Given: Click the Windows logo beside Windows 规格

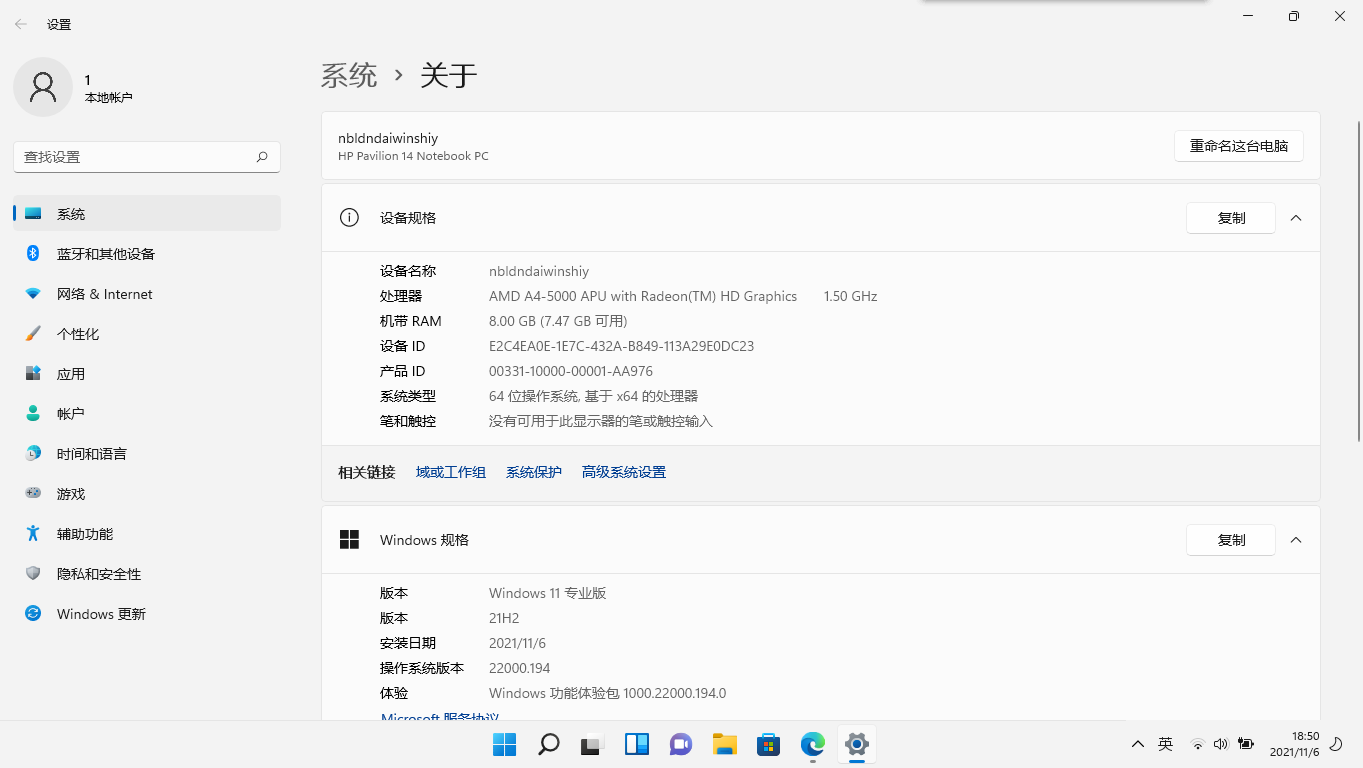Looking at the screenshot, I should 349,540.
